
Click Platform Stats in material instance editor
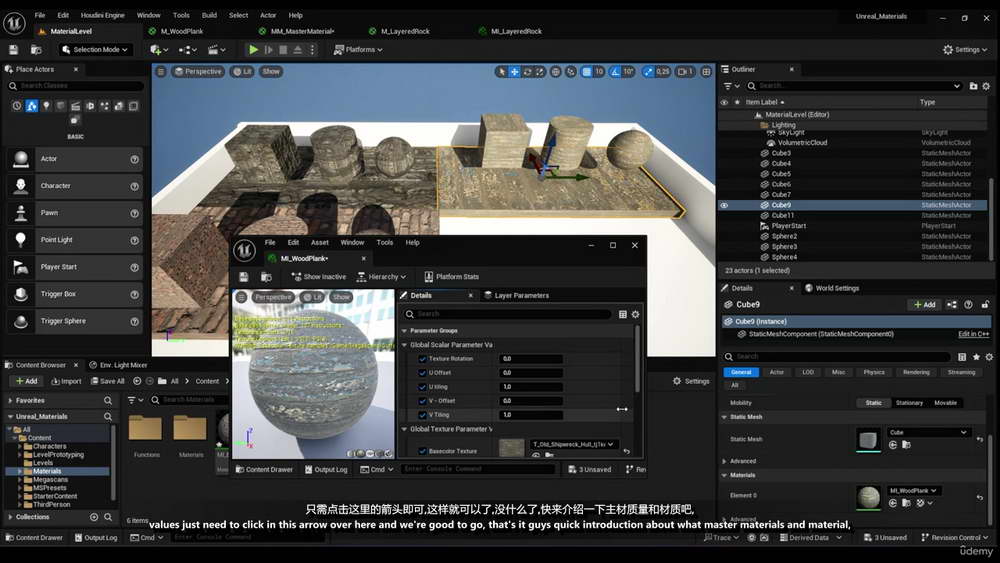452,277
